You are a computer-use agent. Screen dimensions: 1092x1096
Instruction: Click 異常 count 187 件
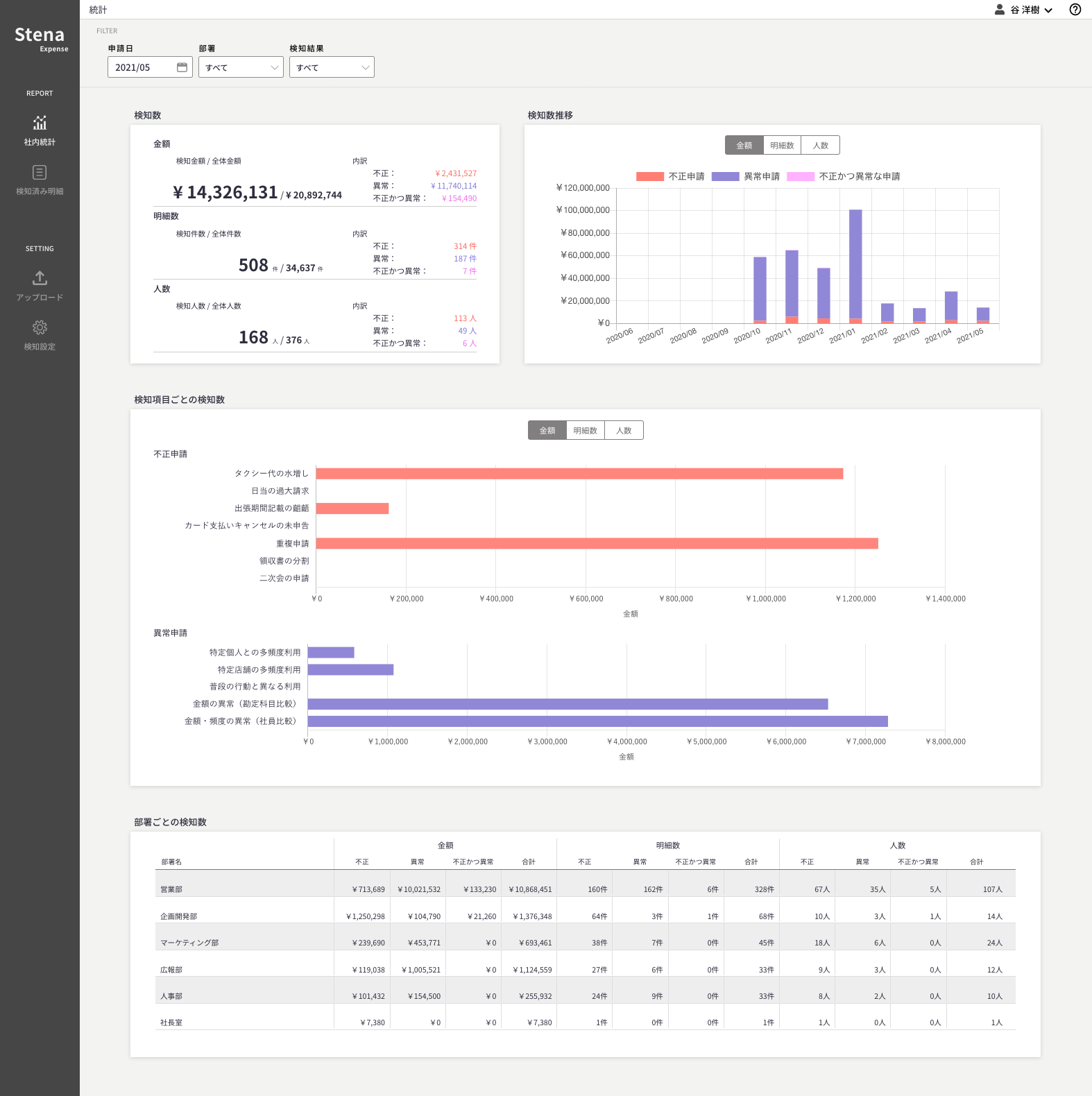pos(465,259)
